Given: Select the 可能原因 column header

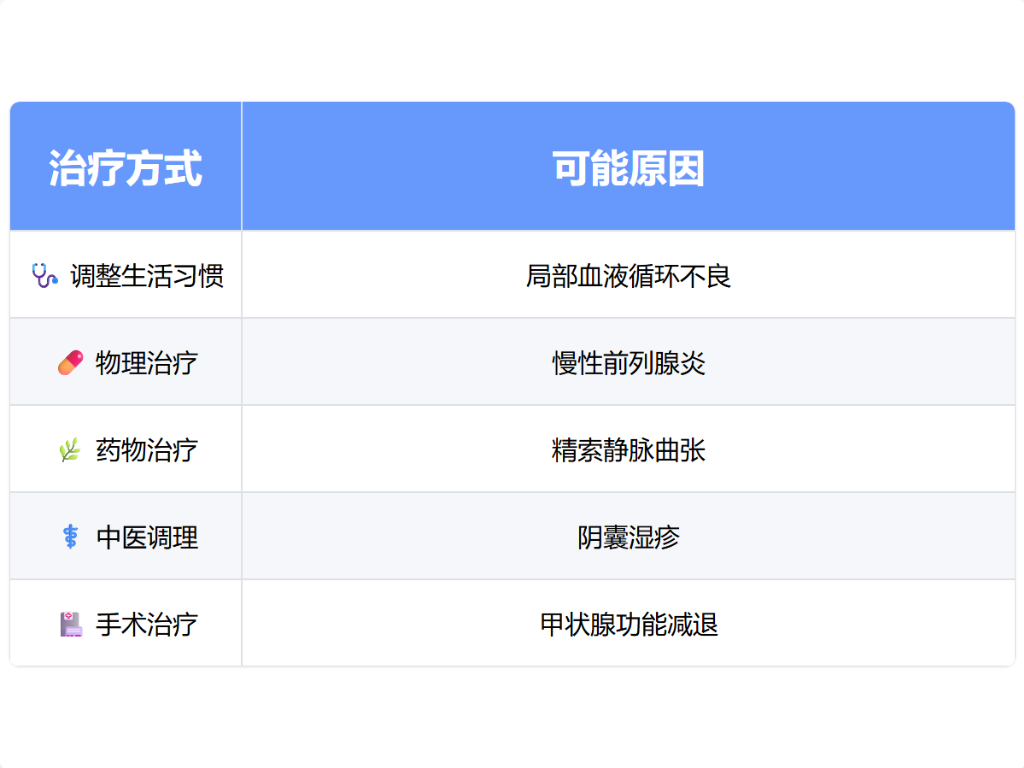Looking at the screenshot, I should click(x=628, y=168).
